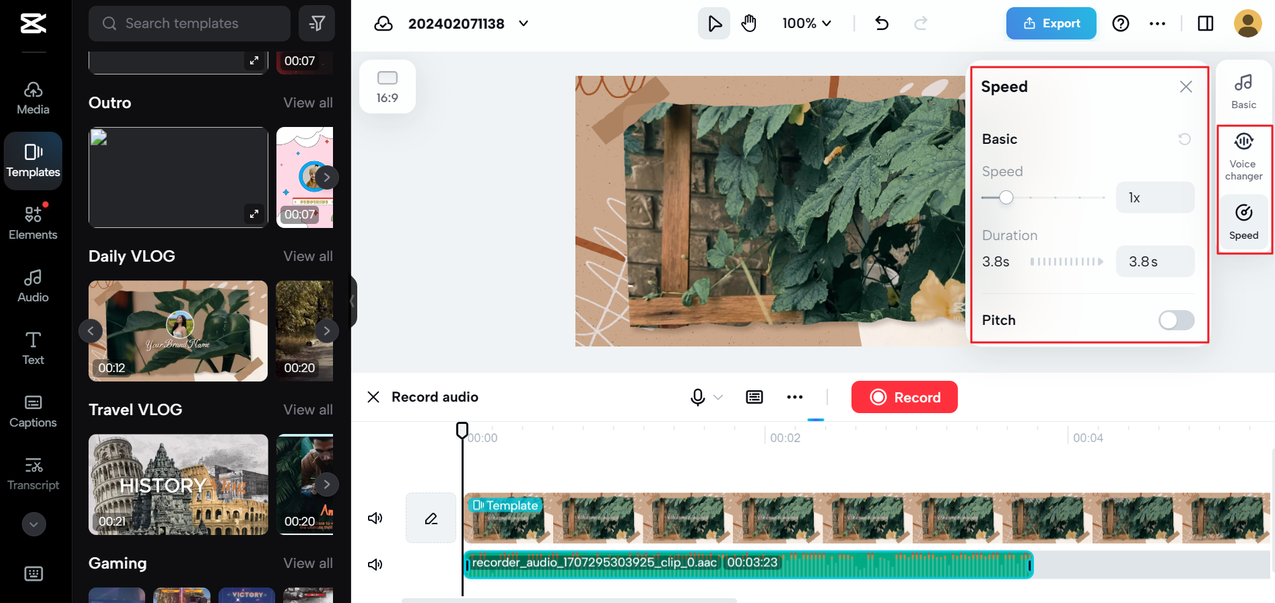Select the pink Outro template 00:07

[x=305, y=177]
